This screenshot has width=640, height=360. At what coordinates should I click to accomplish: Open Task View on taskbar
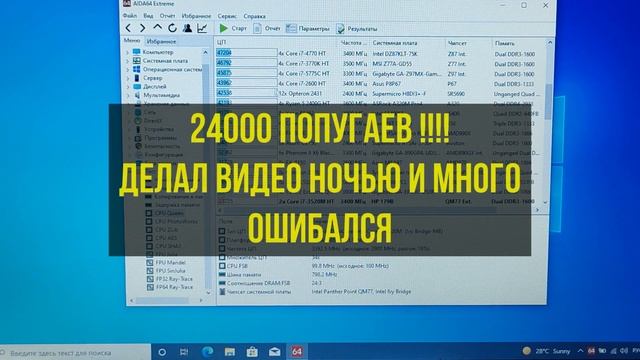click(184, 352)
